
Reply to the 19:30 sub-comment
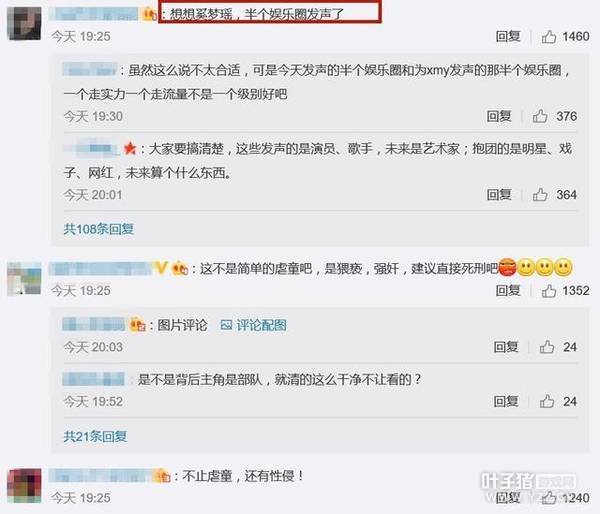point(499,116)
